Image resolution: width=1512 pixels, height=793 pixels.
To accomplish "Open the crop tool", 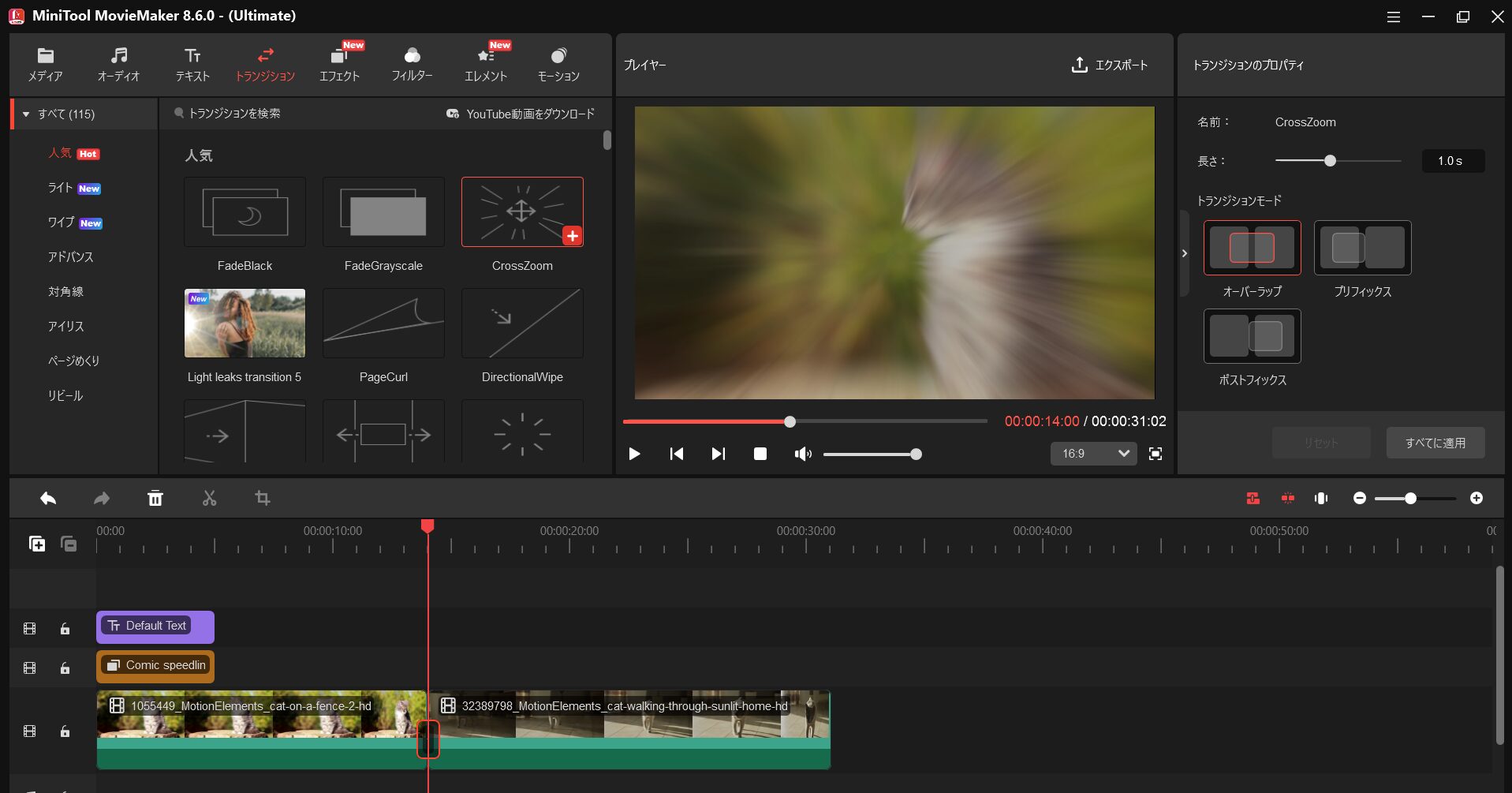I will coord(263,499).
